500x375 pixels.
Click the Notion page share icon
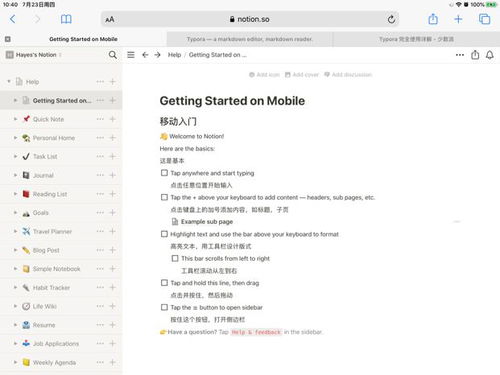pos(475,55)
